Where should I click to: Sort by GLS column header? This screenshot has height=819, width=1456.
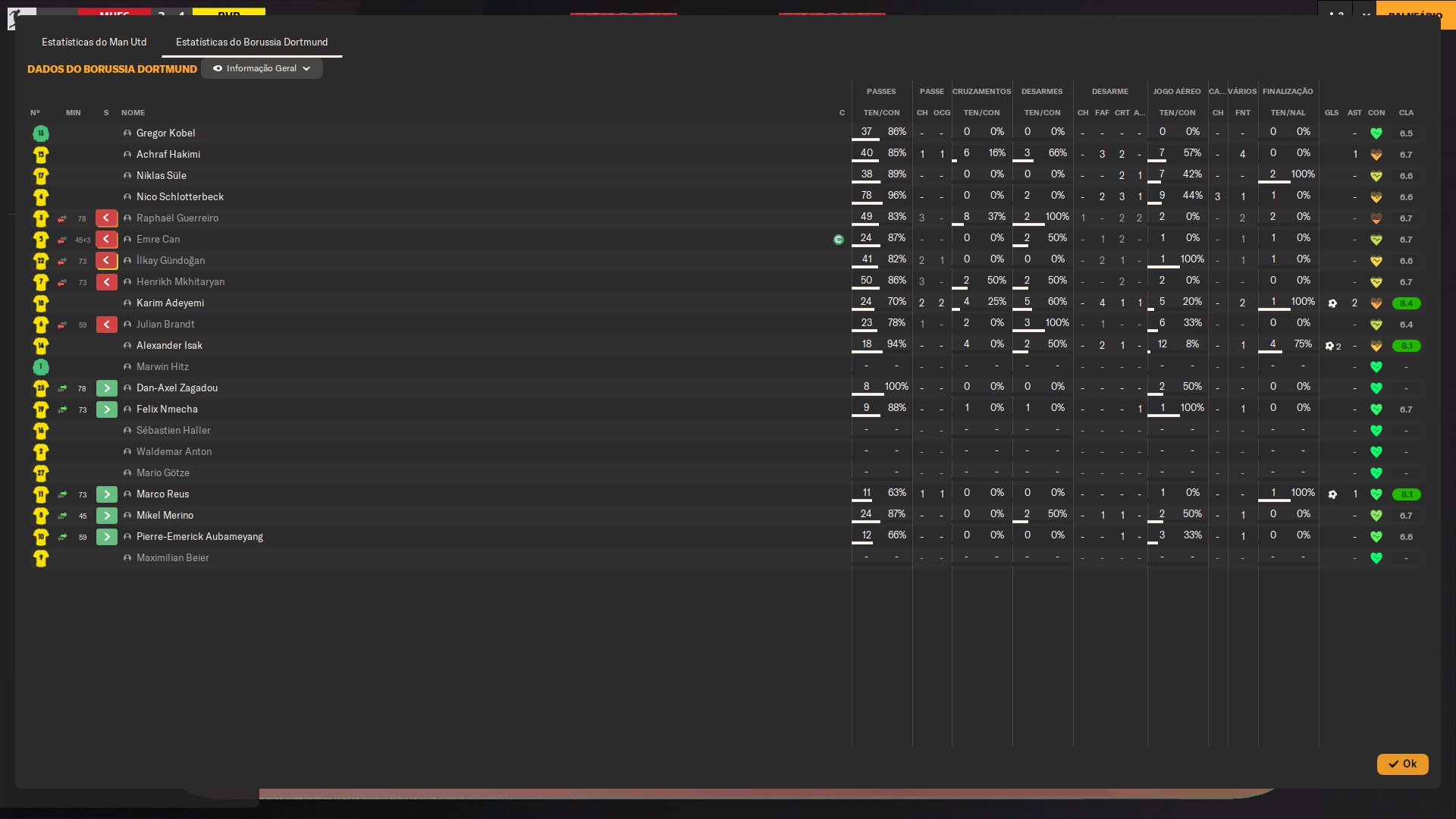[x=1332, y=112]
